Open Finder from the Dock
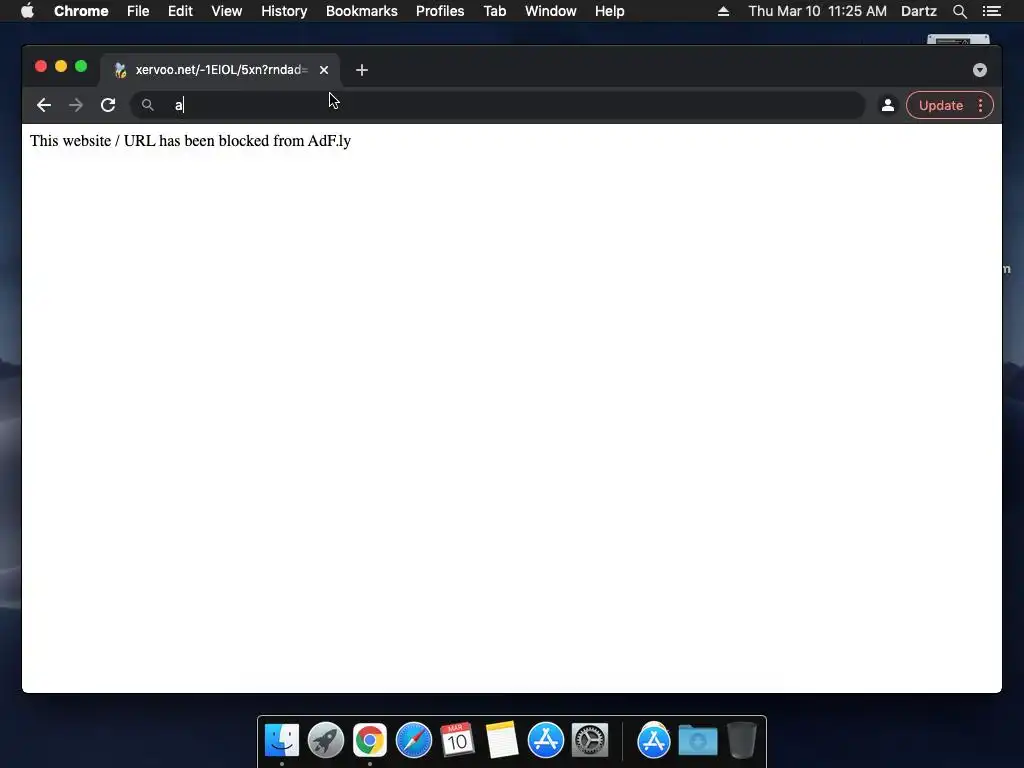This screenshot has height=768, width=1024. click(x=281, y=740)
